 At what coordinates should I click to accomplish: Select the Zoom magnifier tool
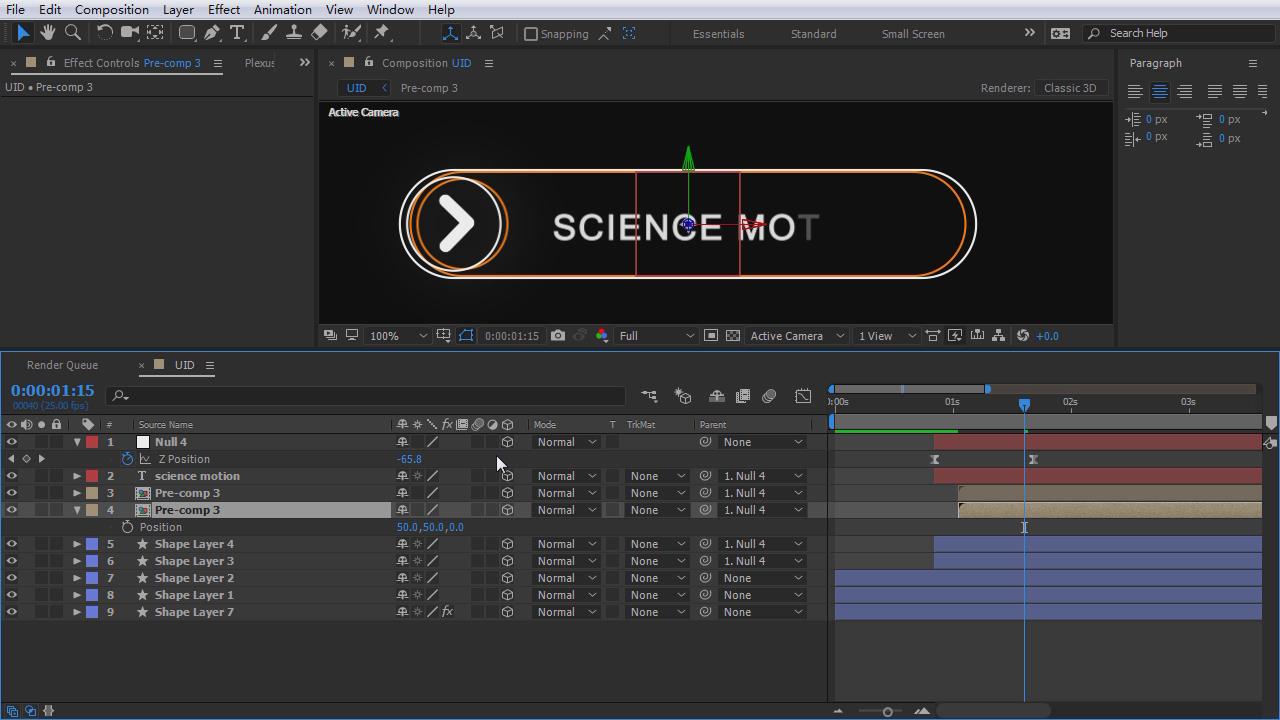click(x=72, y=33)
